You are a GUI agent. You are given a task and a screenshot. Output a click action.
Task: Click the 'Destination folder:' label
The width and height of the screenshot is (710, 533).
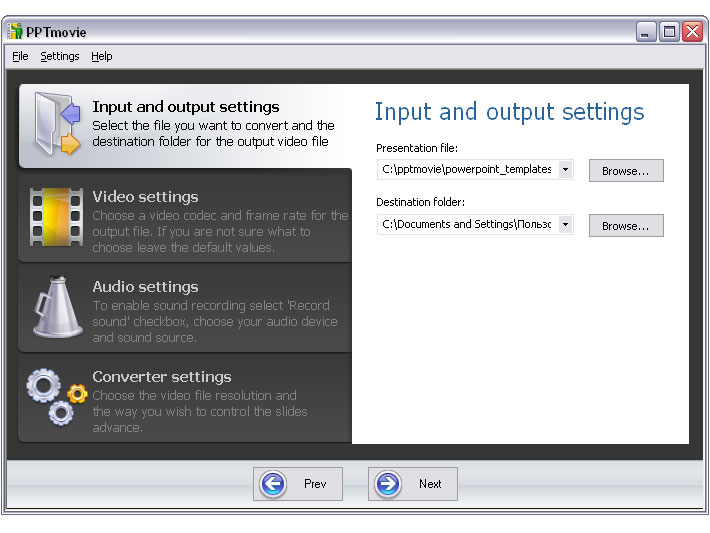click(x=421, y=202)
